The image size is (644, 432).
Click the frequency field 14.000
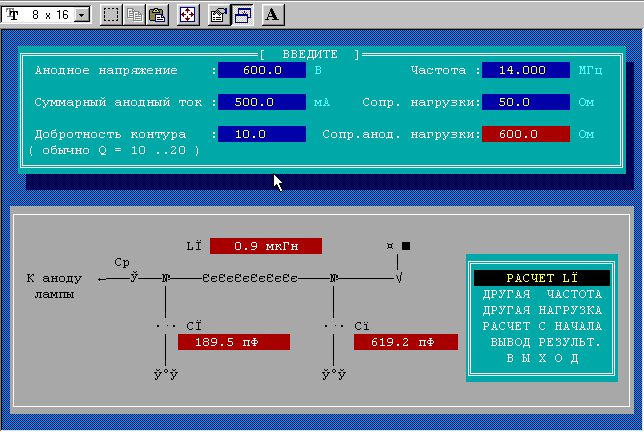tap(525, 71)
